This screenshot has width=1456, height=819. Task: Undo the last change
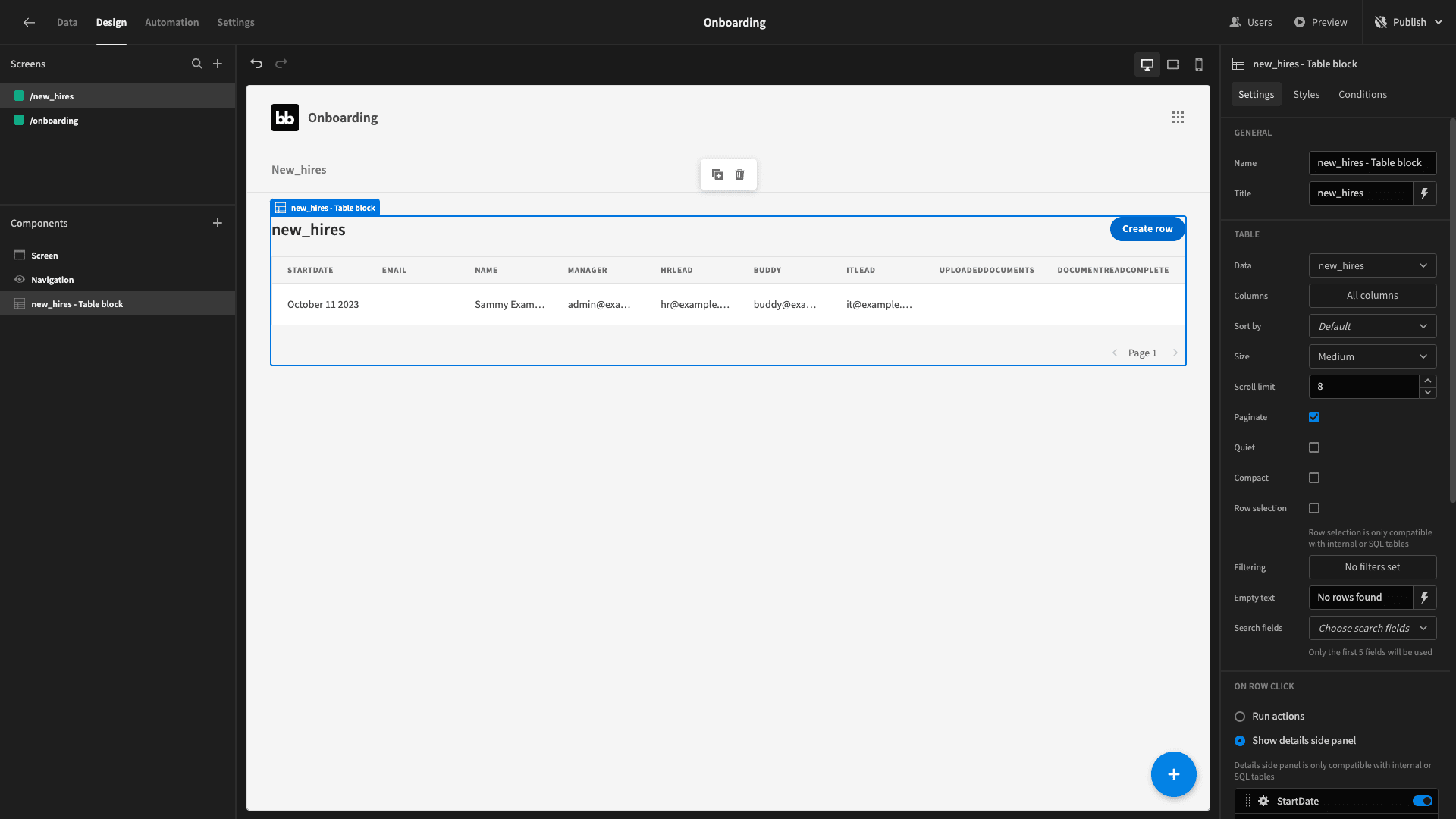tap(256, 64)
